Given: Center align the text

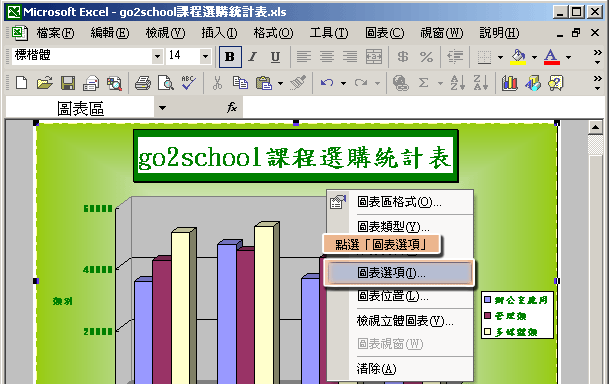Looking at the screenshot, I should (327, 57).
